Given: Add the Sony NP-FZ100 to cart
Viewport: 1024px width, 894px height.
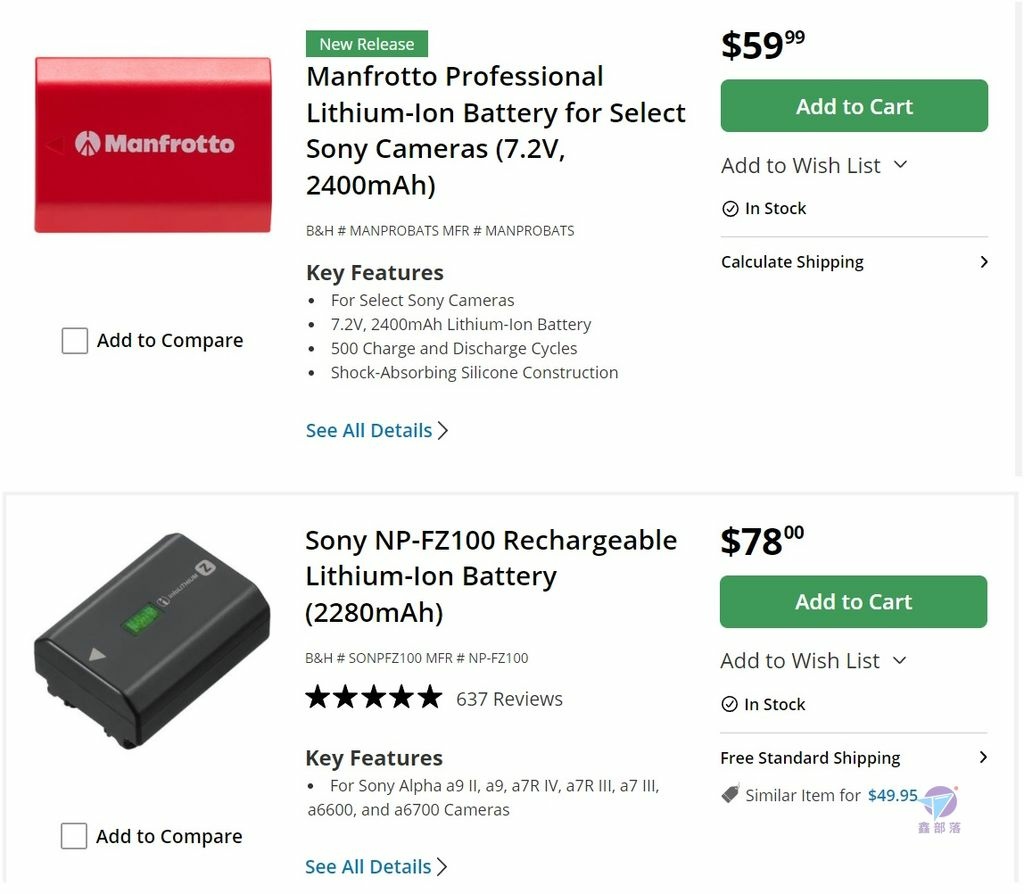Looking at the screenshot, I should (854, 602).
